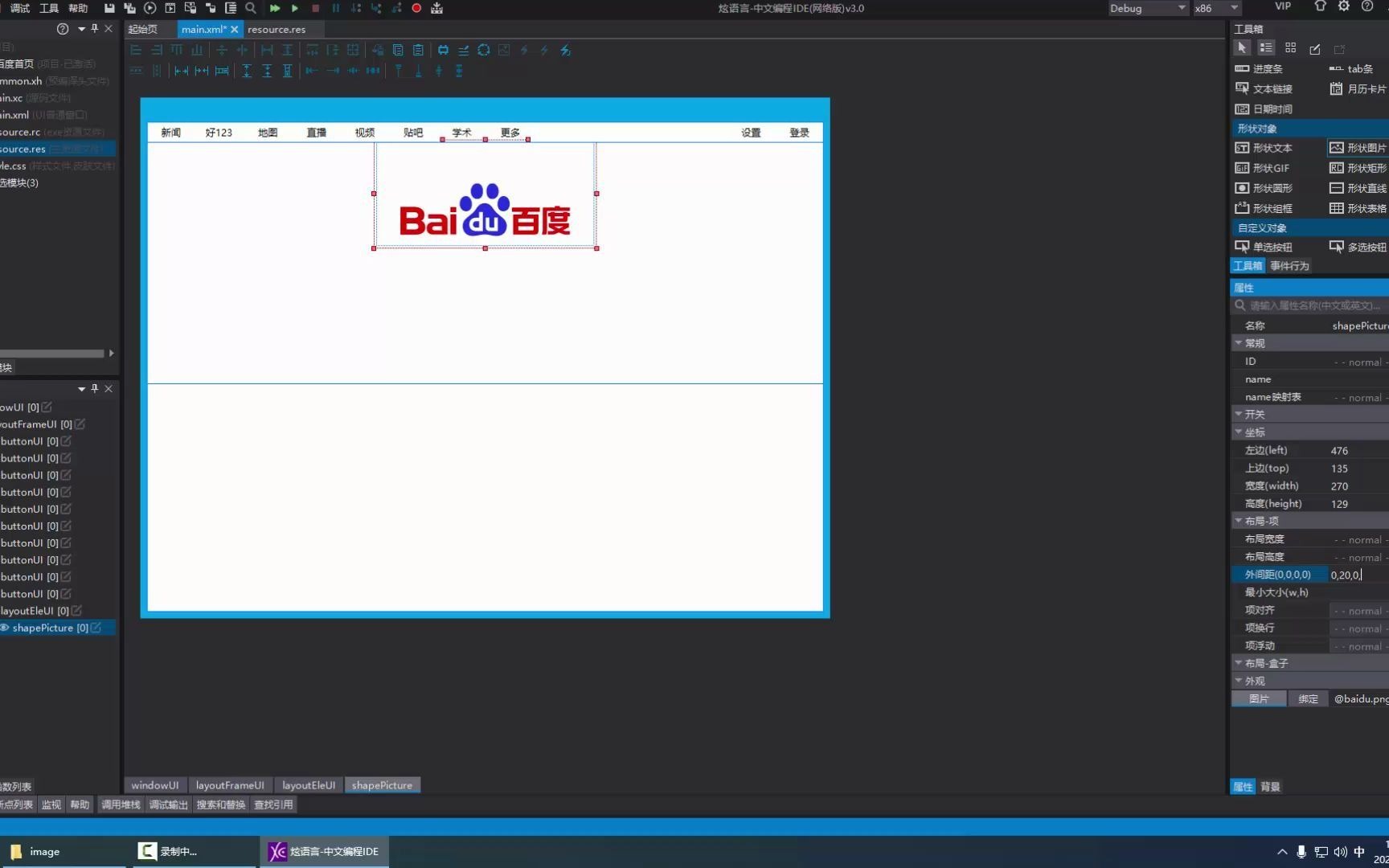The height and width of the screenshot is (868, 1389).
Task: Click the cyan lightning bolt event icon
Action: tap(566, 50)
